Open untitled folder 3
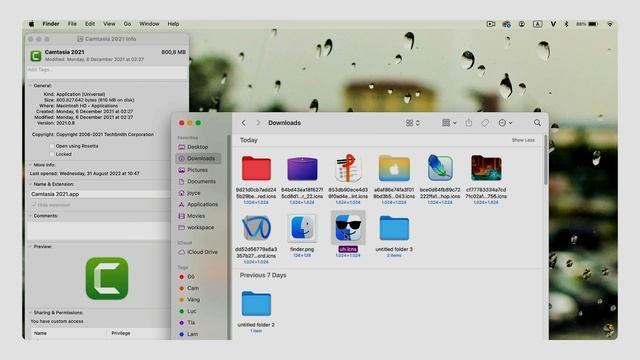Screen dimensions: 640x360 pyautogui.click(x=394, y=228)
